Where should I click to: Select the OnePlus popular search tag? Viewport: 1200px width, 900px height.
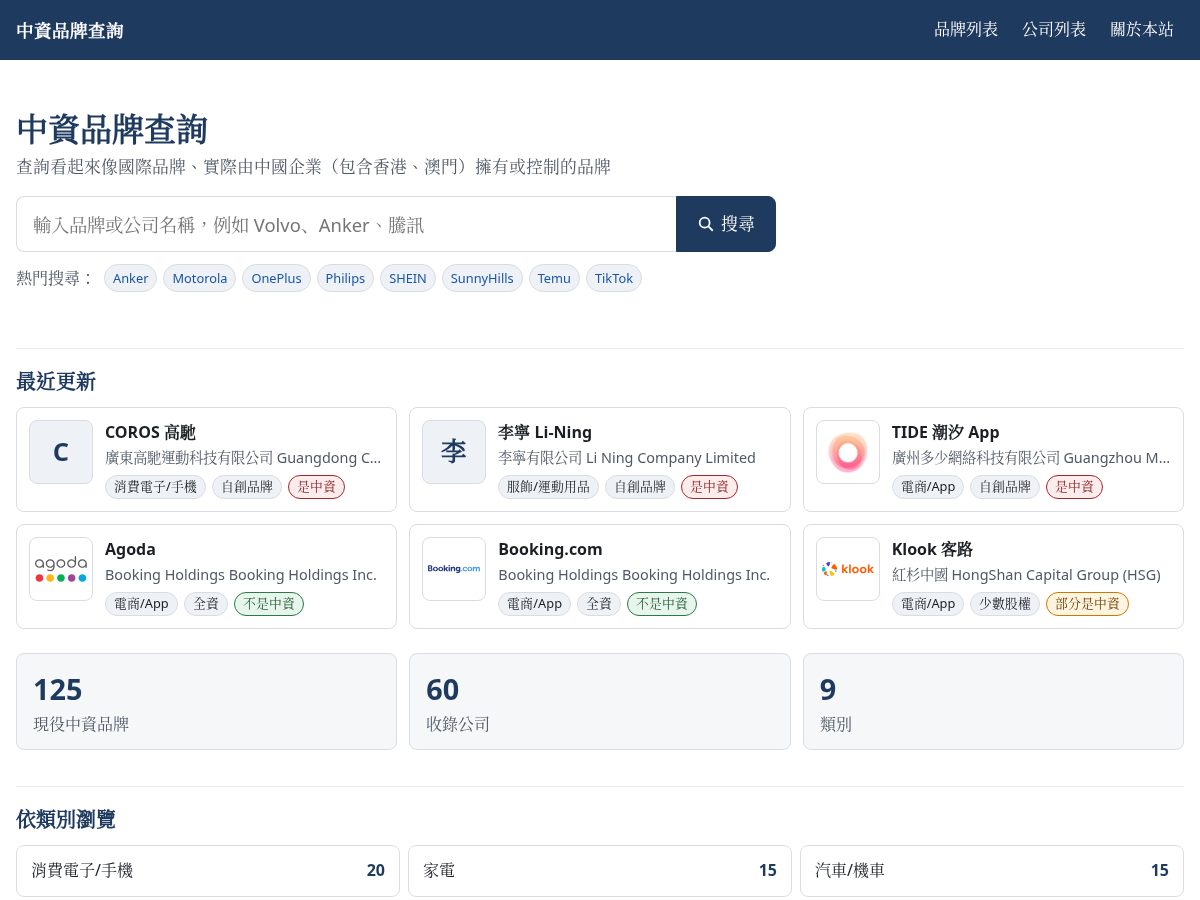click(x=276, y=278)
